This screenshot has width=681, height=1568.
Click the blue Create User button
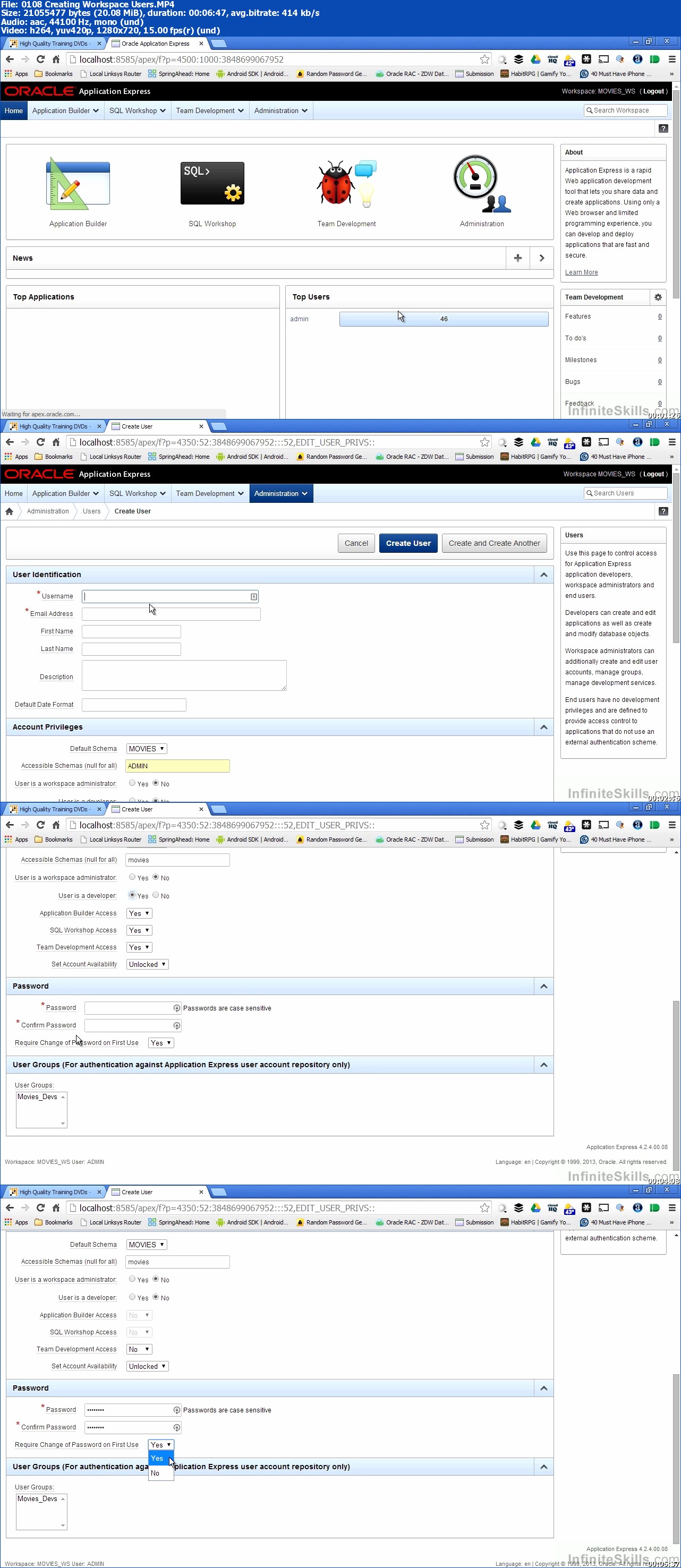pos(408,543)
